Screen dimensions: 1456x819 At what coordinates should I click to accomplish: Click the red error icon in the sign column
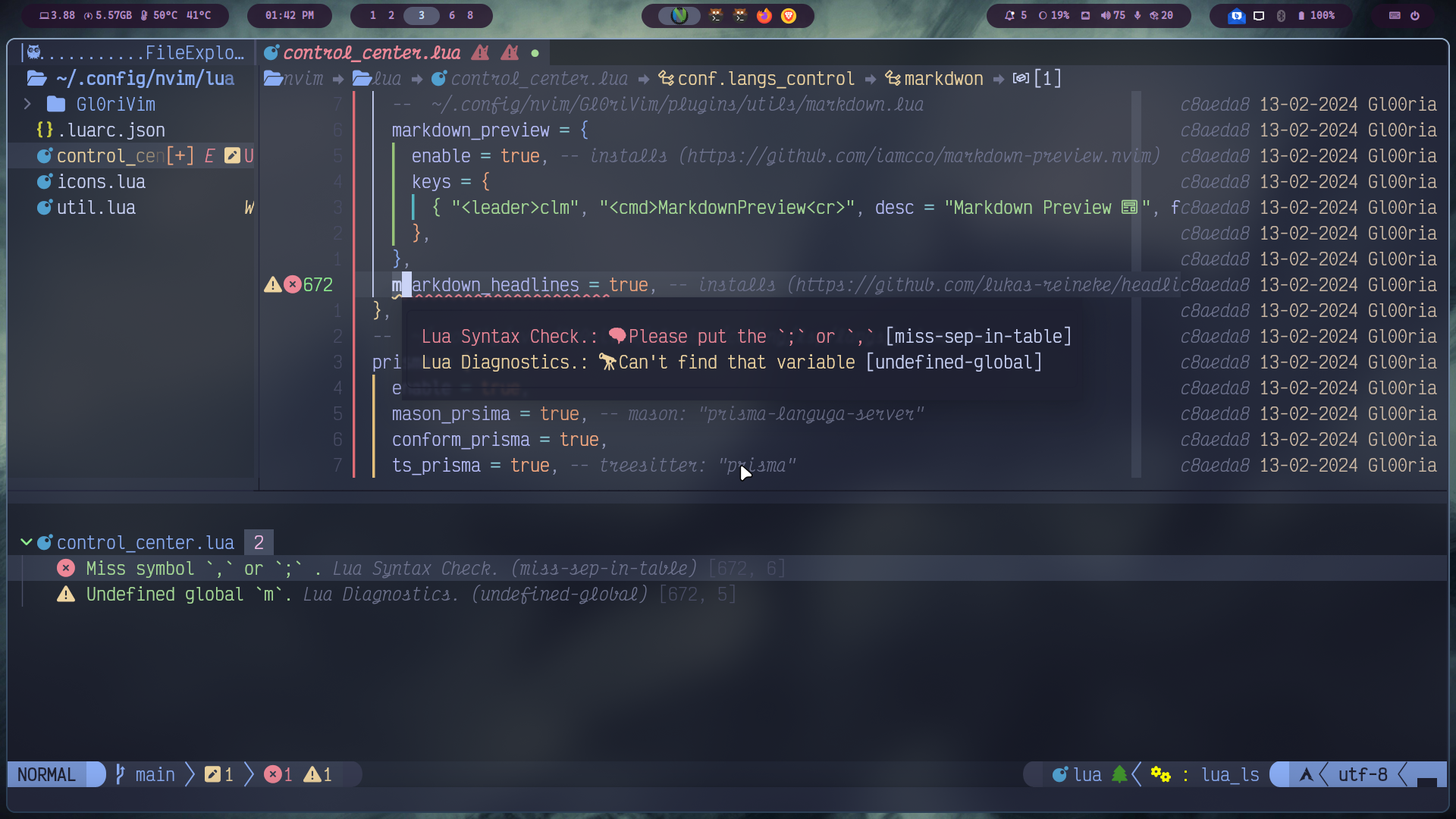pos(293,284)
